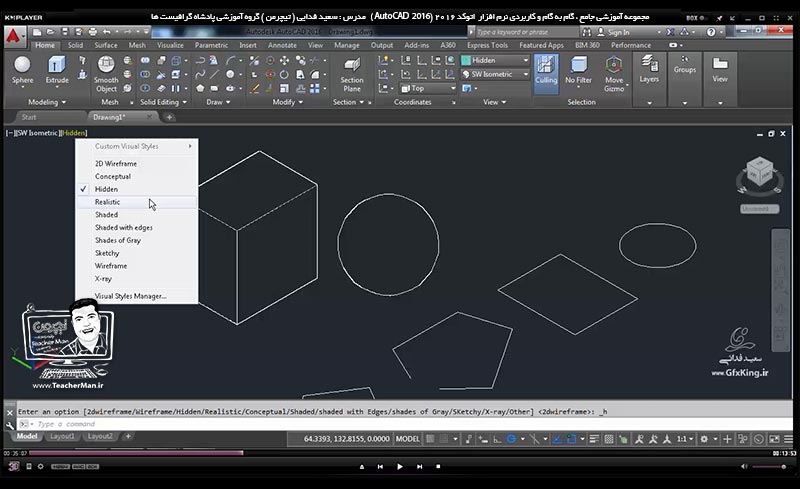The width and height of the screenshot is (800, 489).
Task: Open the SW Isometric view dropdown
Action: [x=495, y=75]
